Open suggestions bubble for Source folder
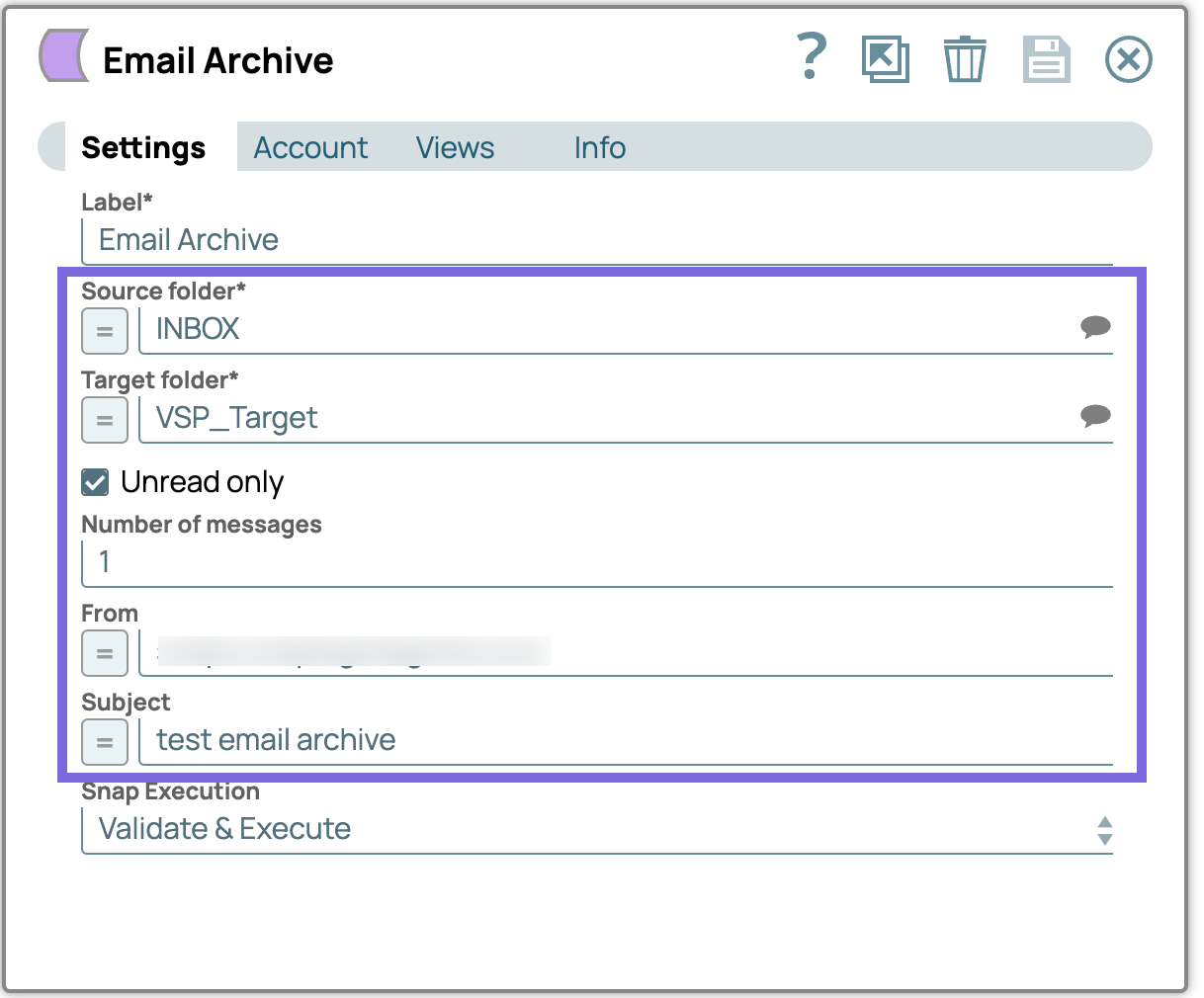Image resolution: width=1204 pixels, height=998 pixels. click(x=1095, y=327)
